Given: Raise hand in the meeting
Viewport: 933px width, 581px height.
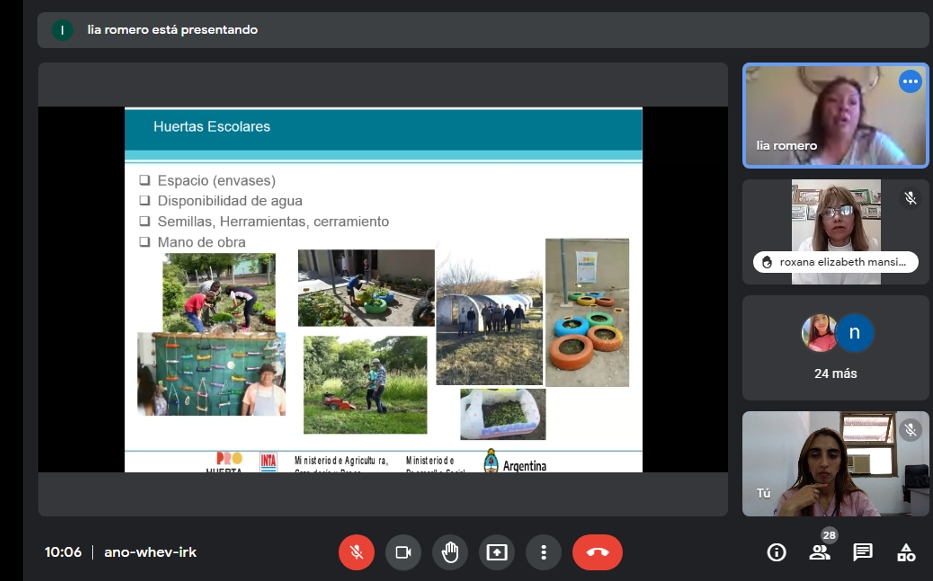Looking at the screenshot, I should (x=450, y=552).
